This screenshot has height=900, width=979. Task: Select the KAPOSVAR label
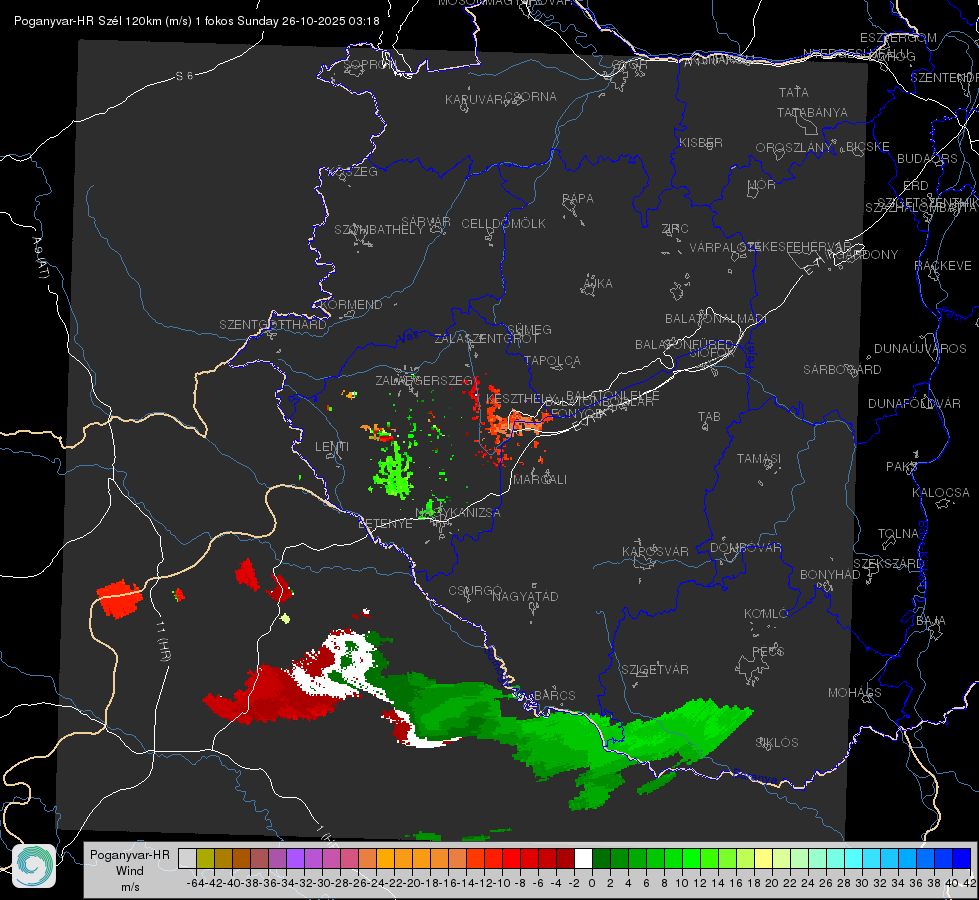655,551
